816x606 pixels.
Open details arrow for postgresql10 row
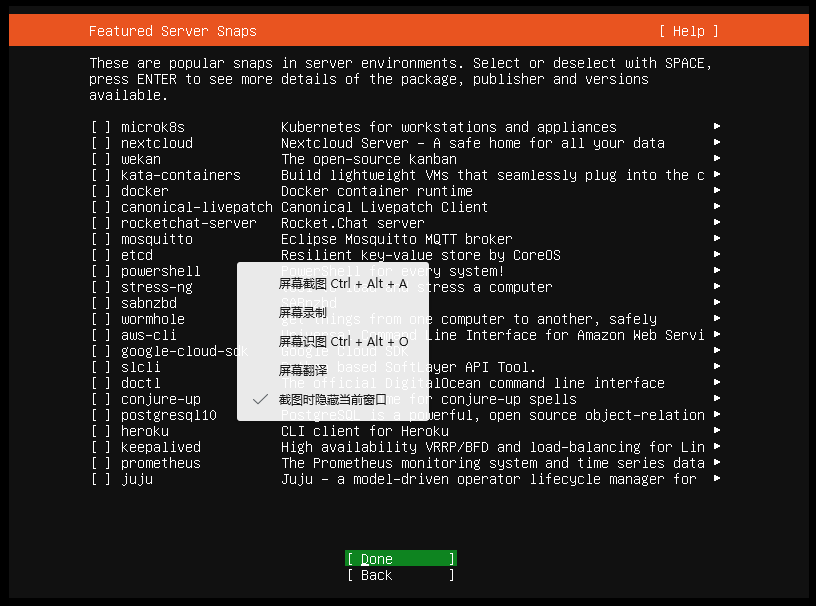tap(717, 414)
